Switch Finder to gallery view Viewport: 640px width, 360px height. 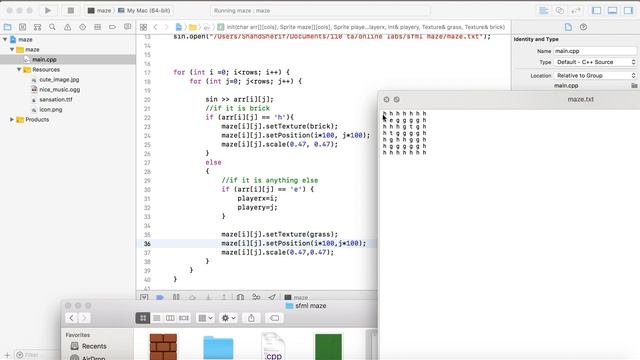point(184,318)
